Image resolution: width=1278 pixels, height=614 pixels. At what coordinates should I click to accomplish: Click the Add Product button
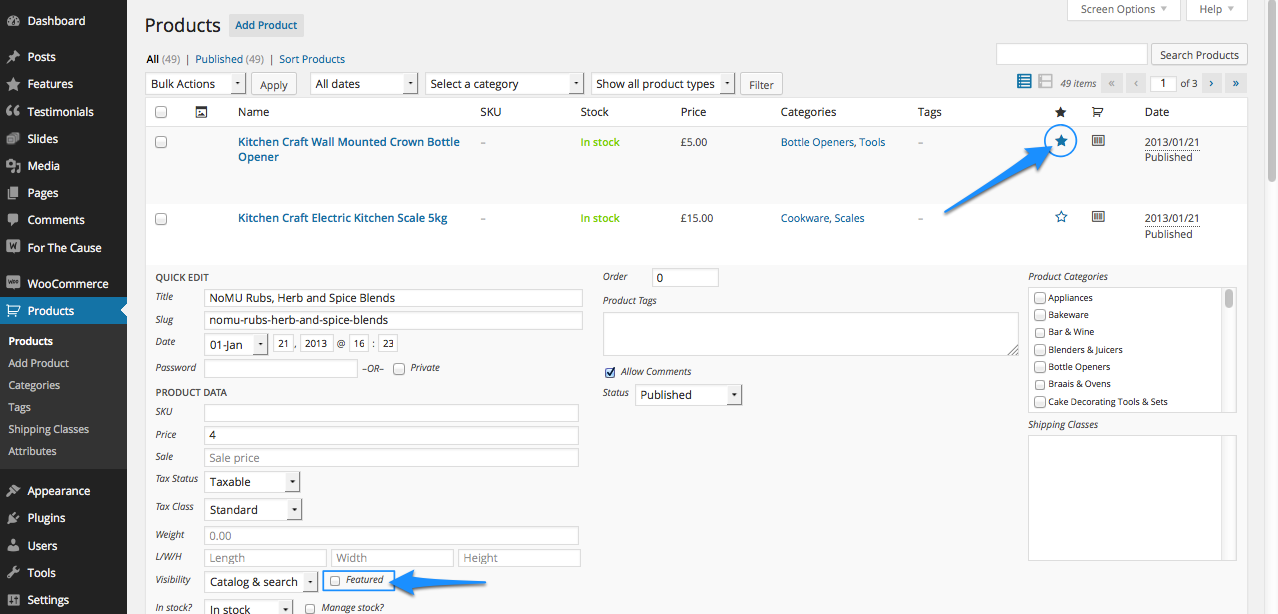[266, 25]
